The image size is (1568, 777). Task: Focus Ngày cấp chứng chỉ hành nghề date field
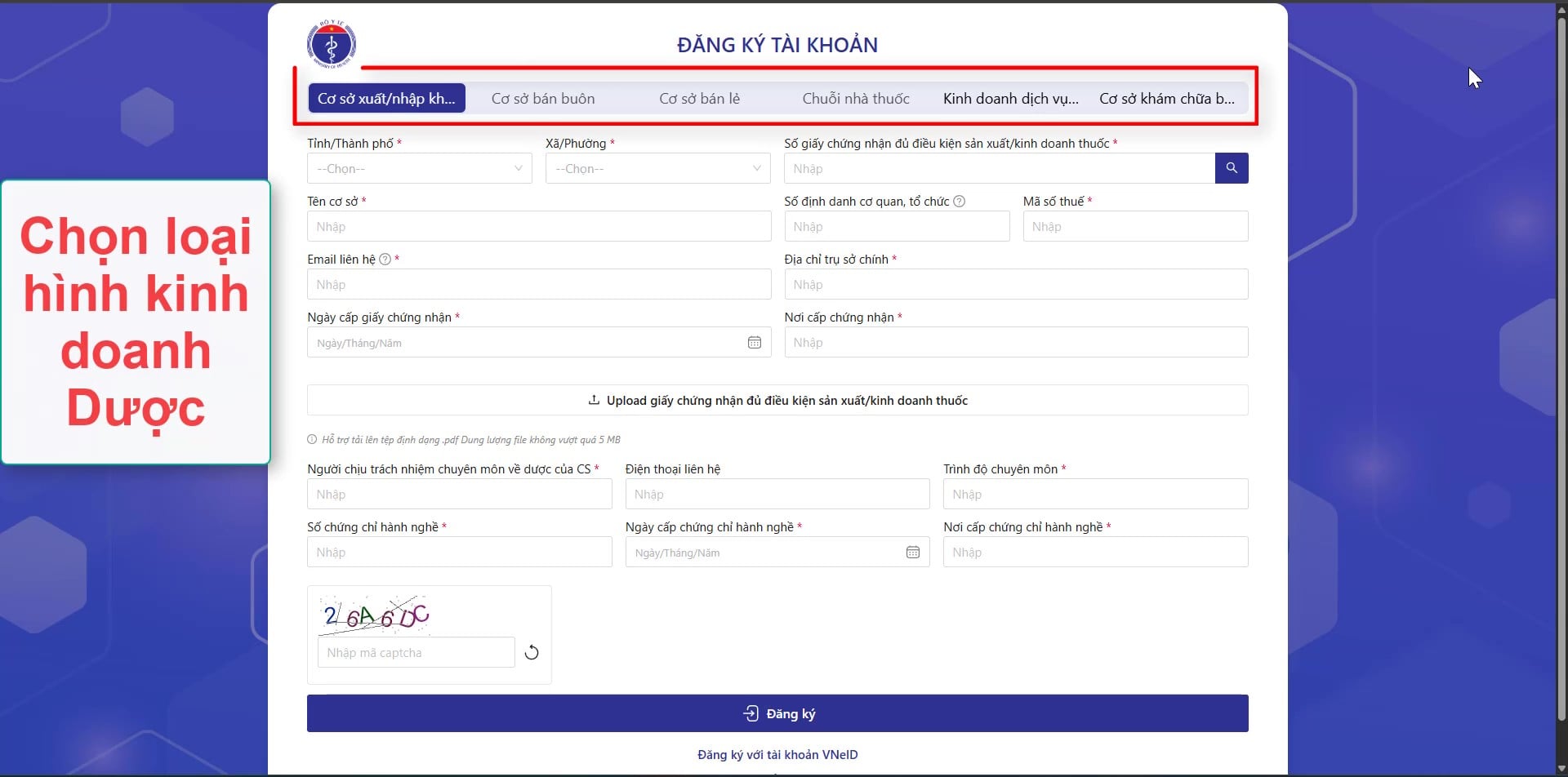click(x=777, y=552)
